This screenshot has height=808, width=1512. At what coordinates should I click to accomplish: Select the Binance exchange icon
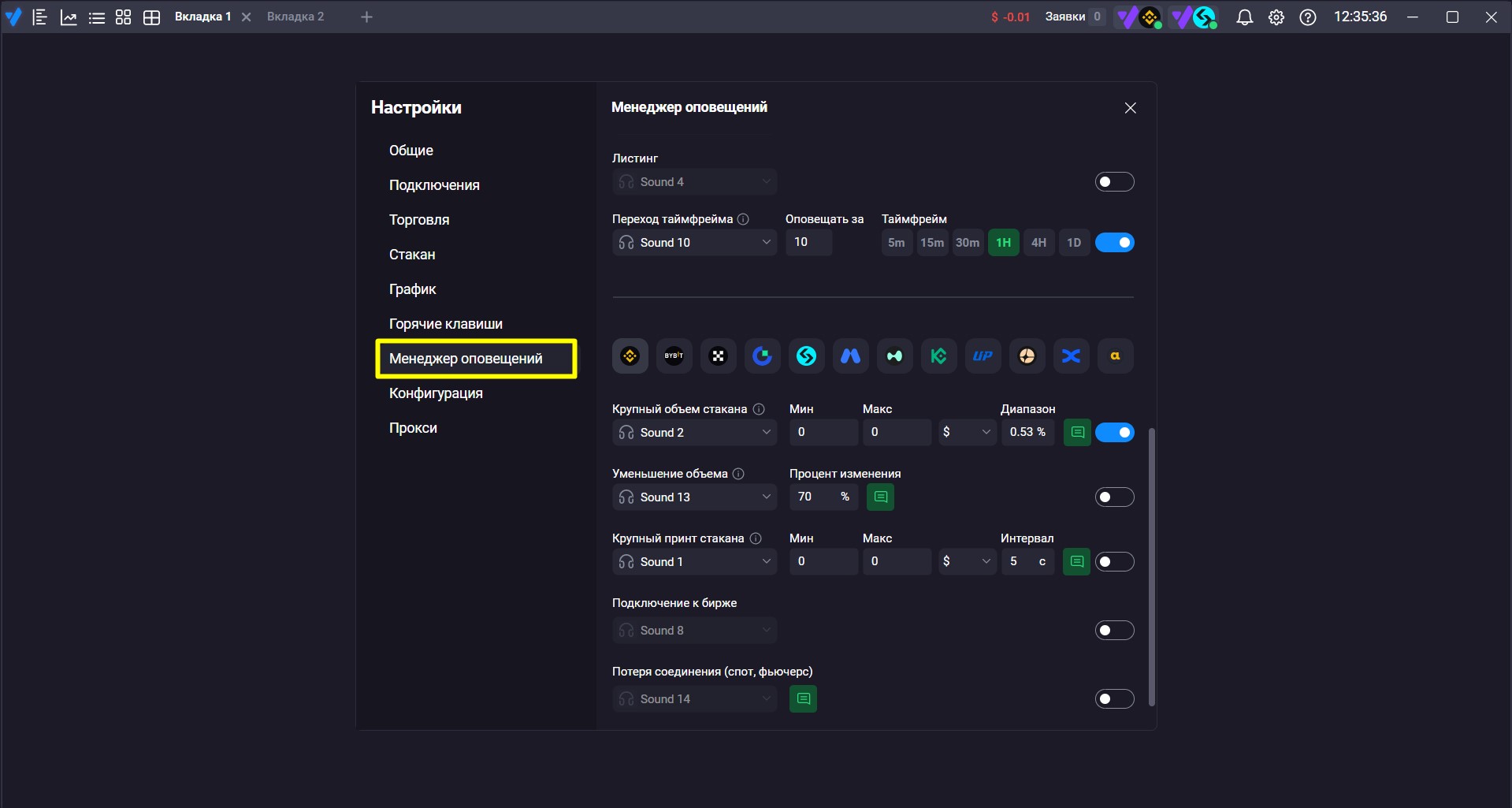coord(630,356)
